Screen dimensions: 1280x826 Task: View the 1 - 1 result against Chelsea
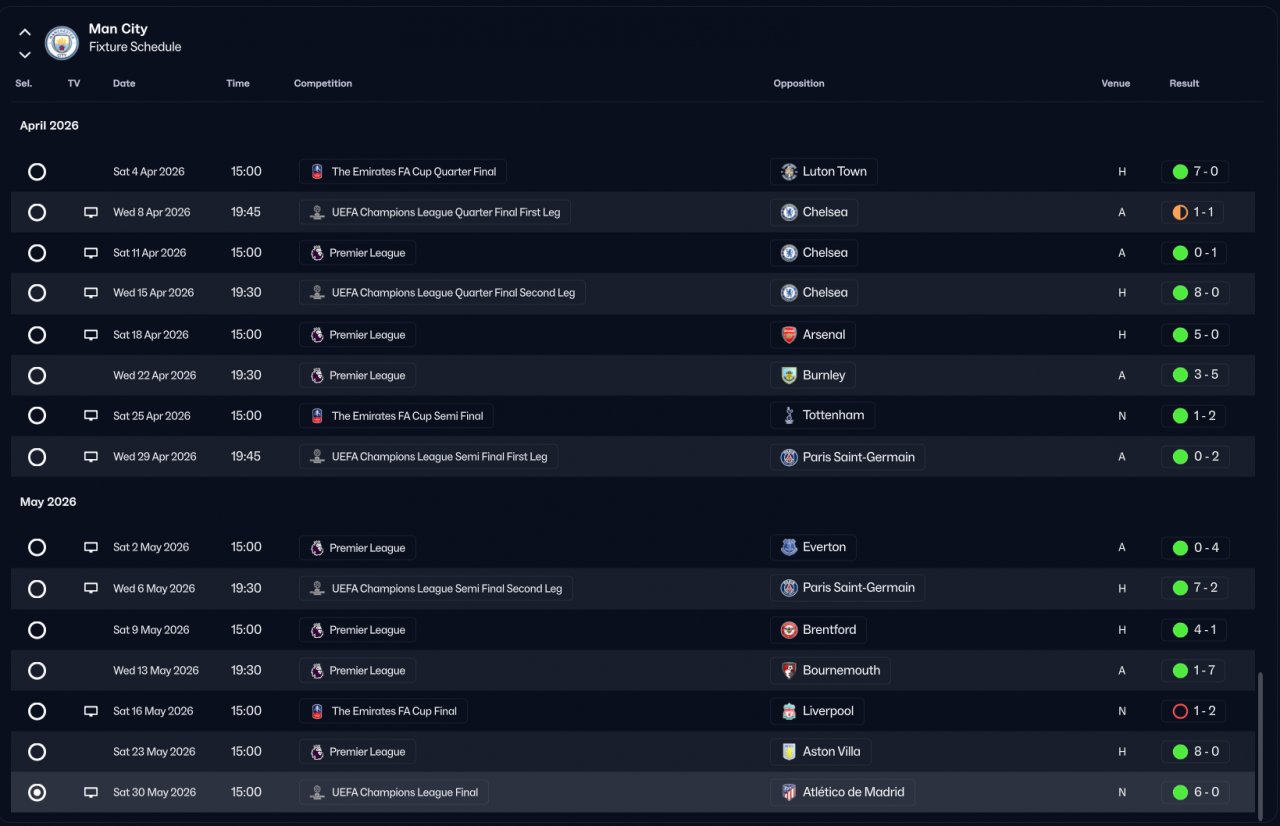[1194, 212]
